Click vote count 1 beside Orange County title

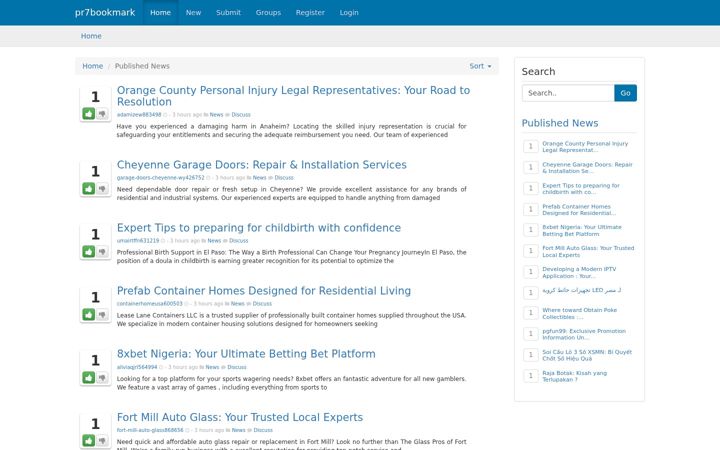[x=95, y=97]
